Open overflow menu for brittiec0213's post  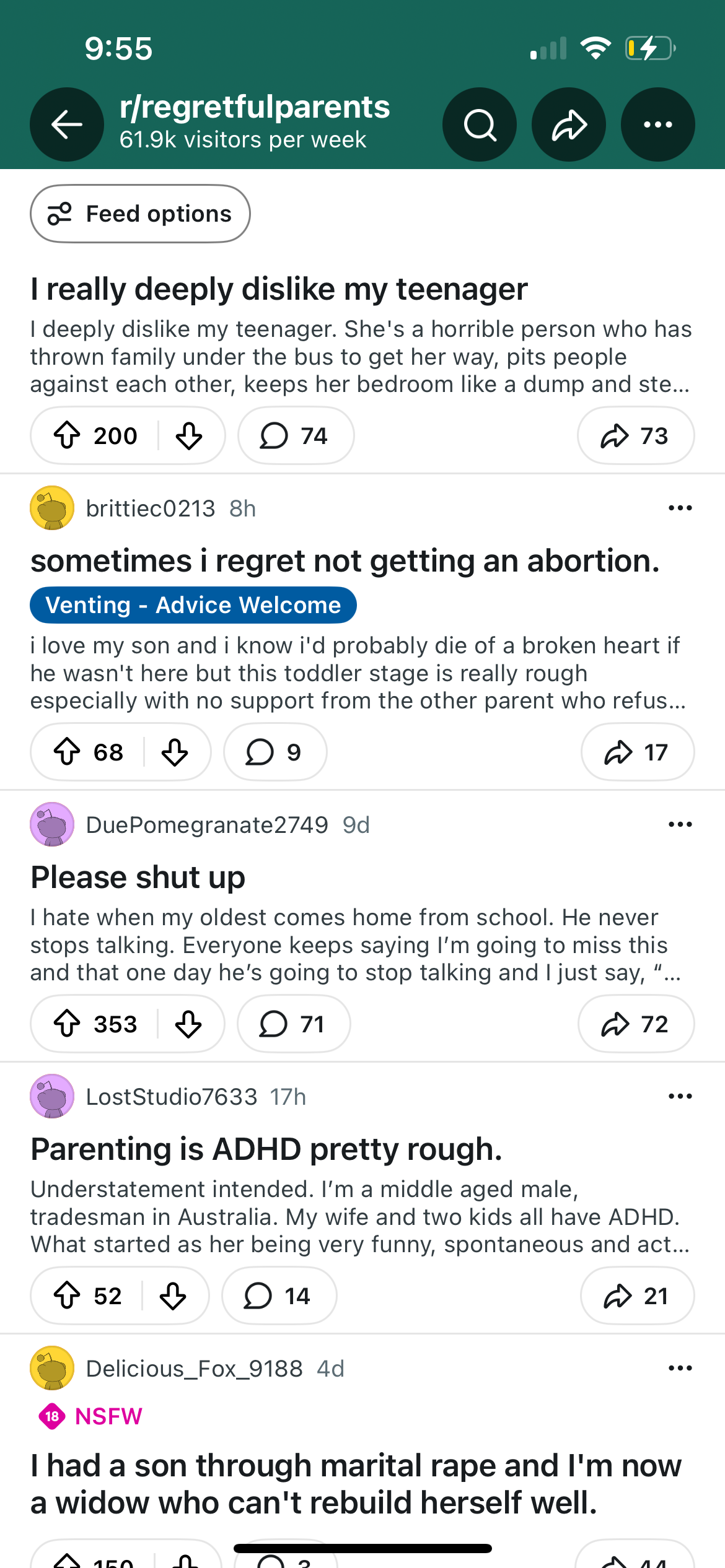click(680, 508)
